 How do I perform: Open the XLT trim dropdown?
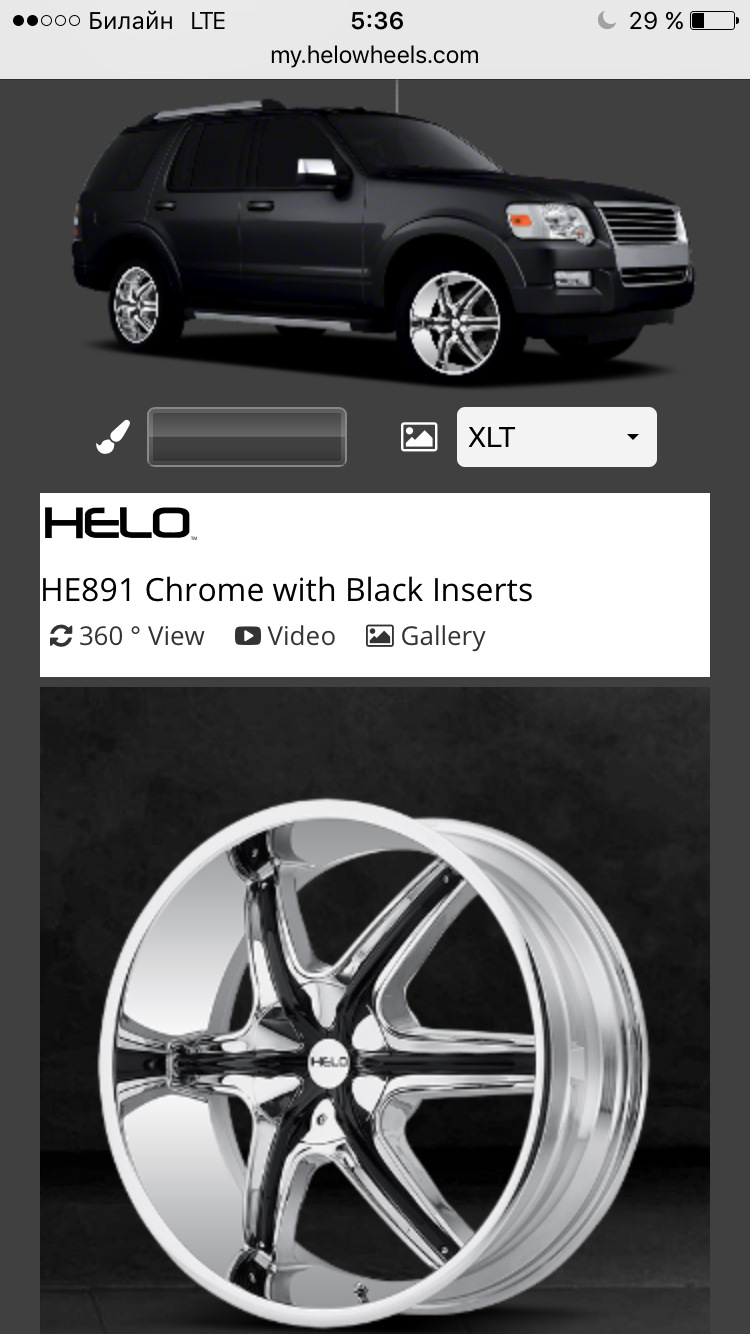(x=557, y=437)
